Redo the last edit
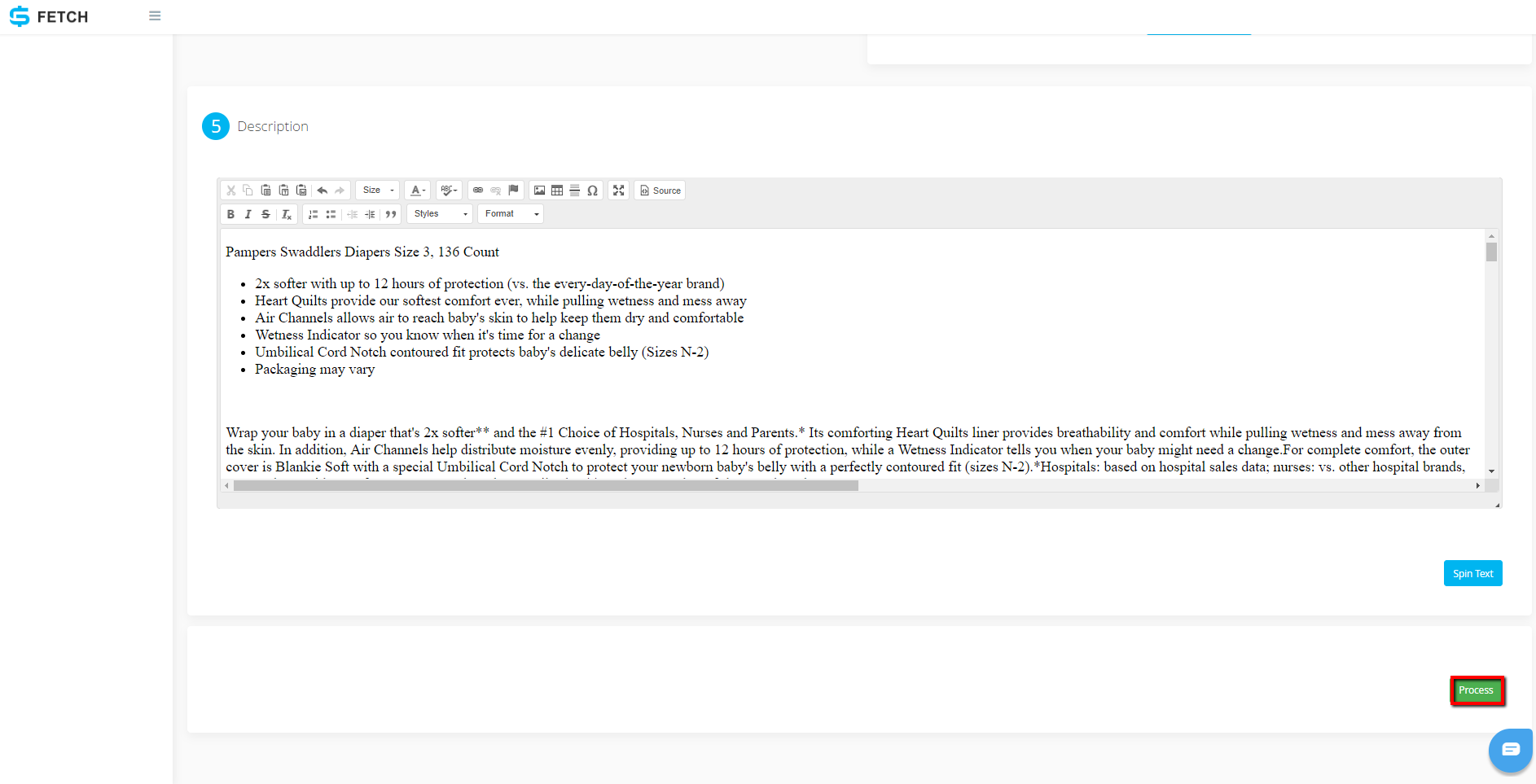The width and height of the screenshot is (1536, 784). click(340, 191)
